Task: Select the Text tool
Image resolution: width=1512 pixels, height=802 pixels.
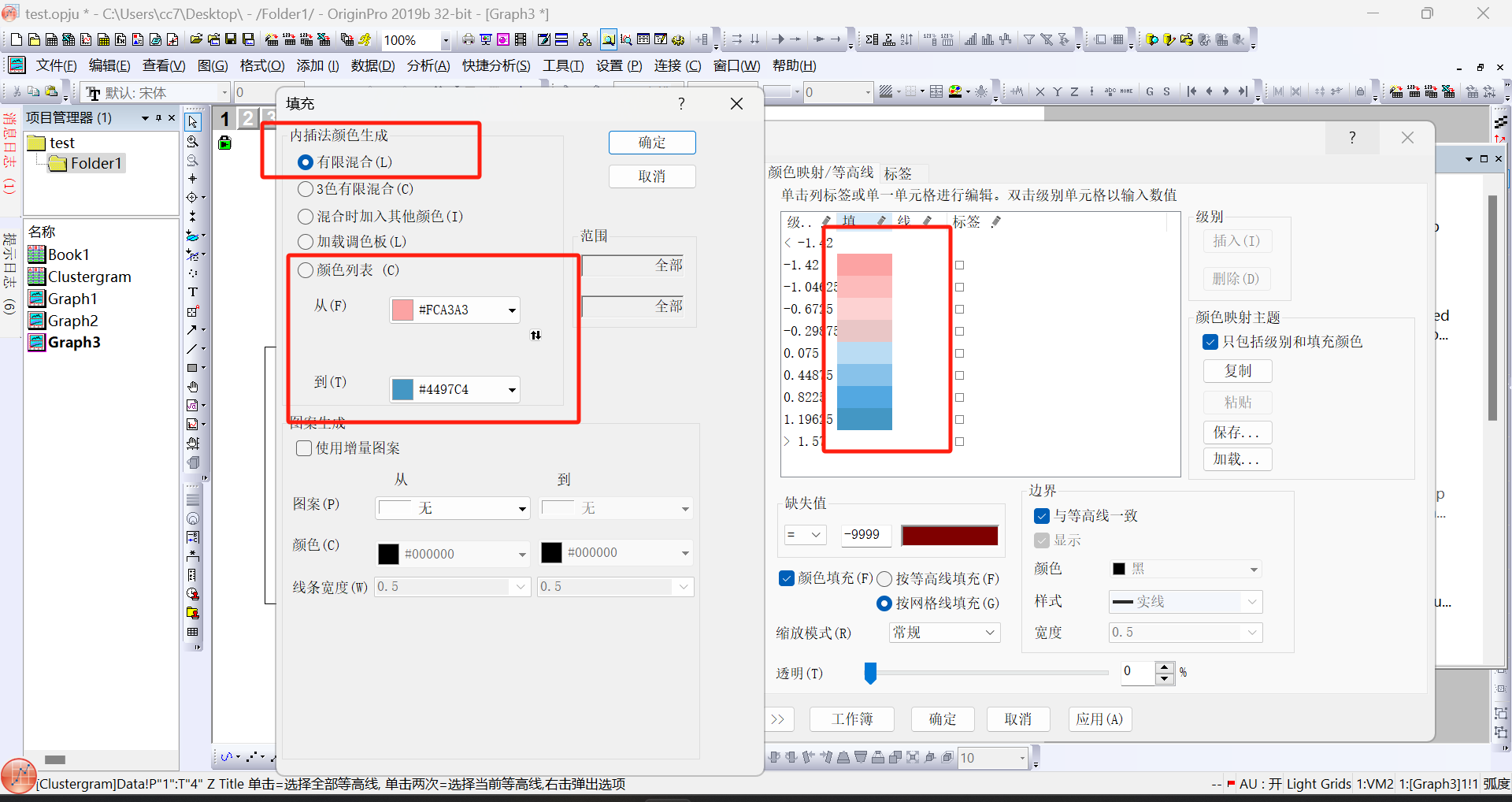Action: pos(193,292)
